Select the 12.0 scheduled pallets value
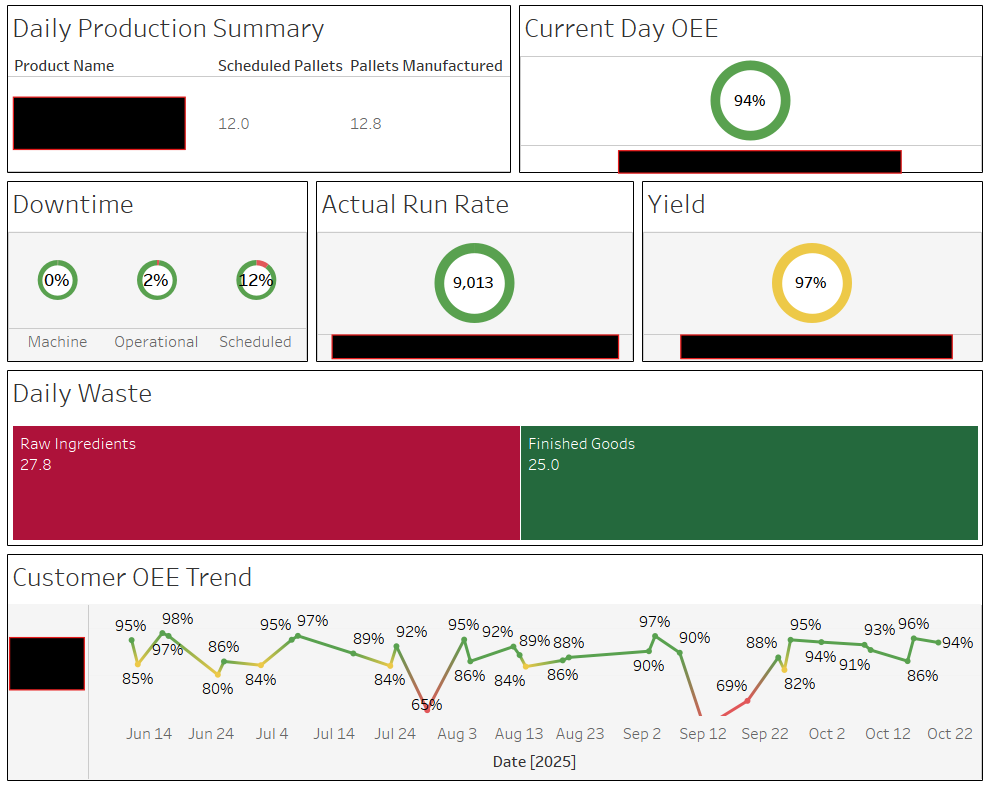The width and height of the screenshot is (987, 787). (x=234, y=124)
